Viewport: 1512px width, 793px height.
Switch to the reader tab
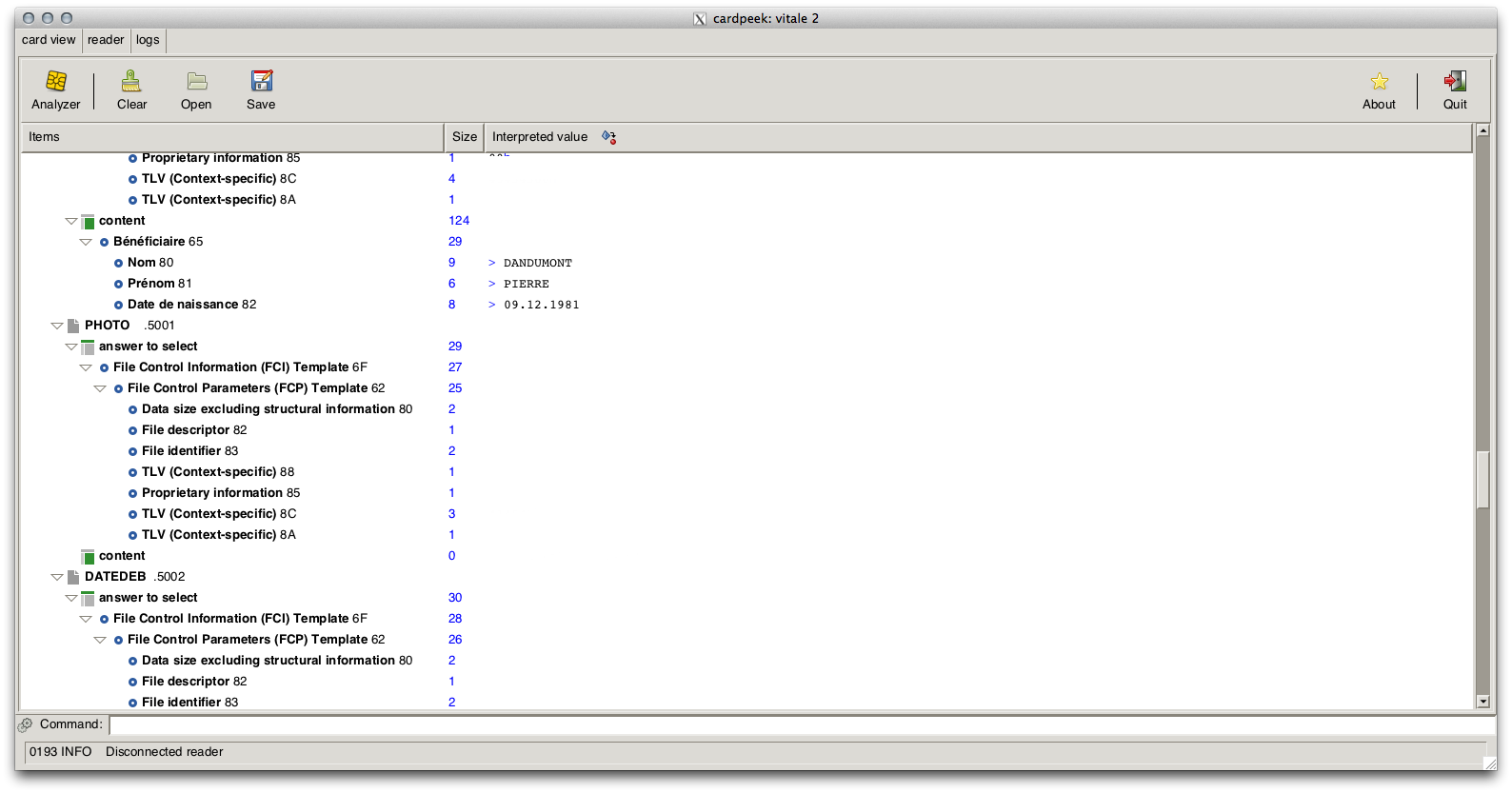[106, 40]
